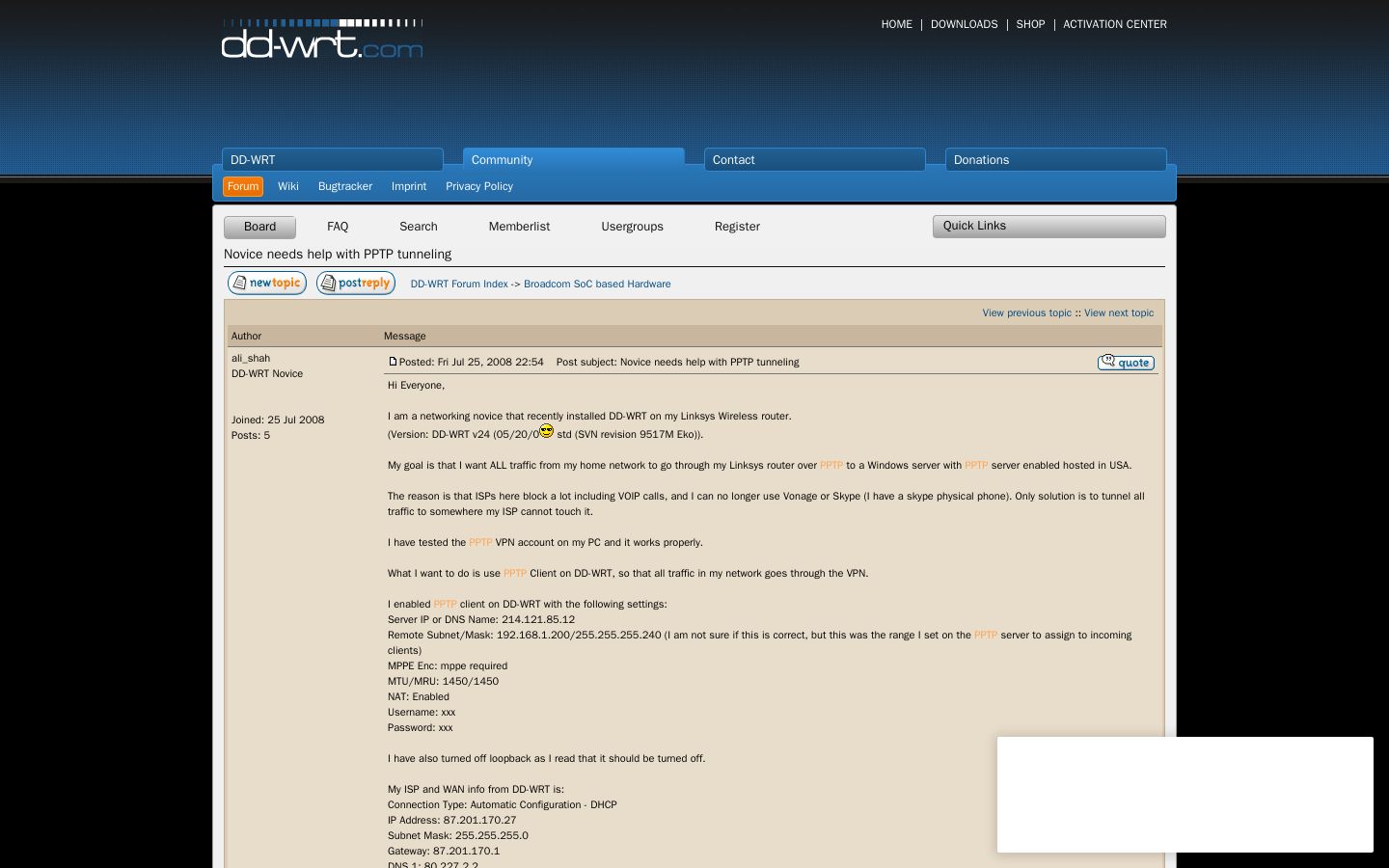Go to the SHOP page

(1030, 24)
